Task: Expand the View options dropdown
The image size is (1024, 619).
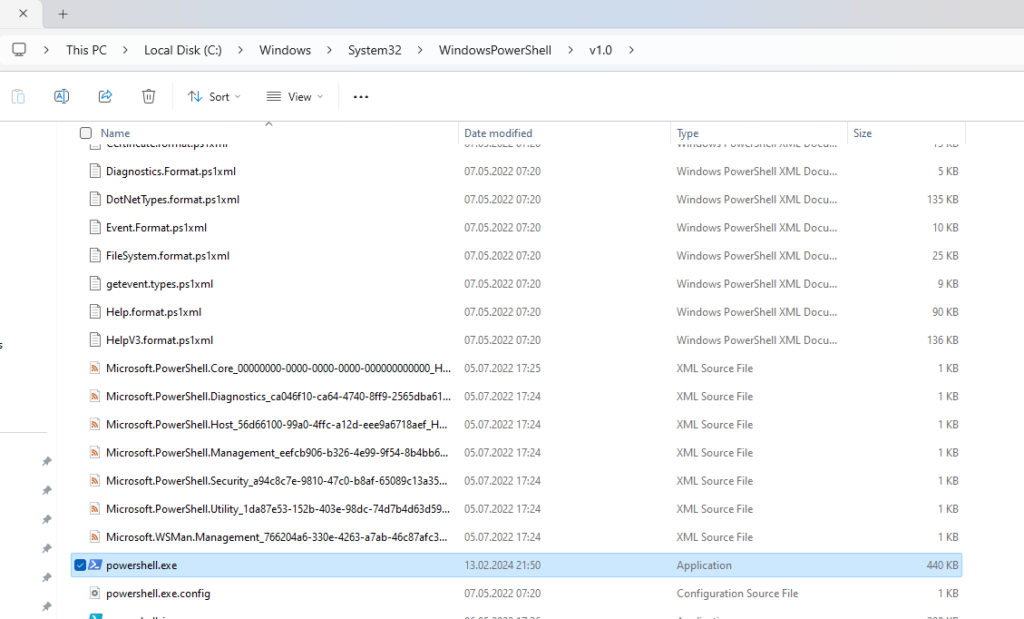Action: click(295, 97)
